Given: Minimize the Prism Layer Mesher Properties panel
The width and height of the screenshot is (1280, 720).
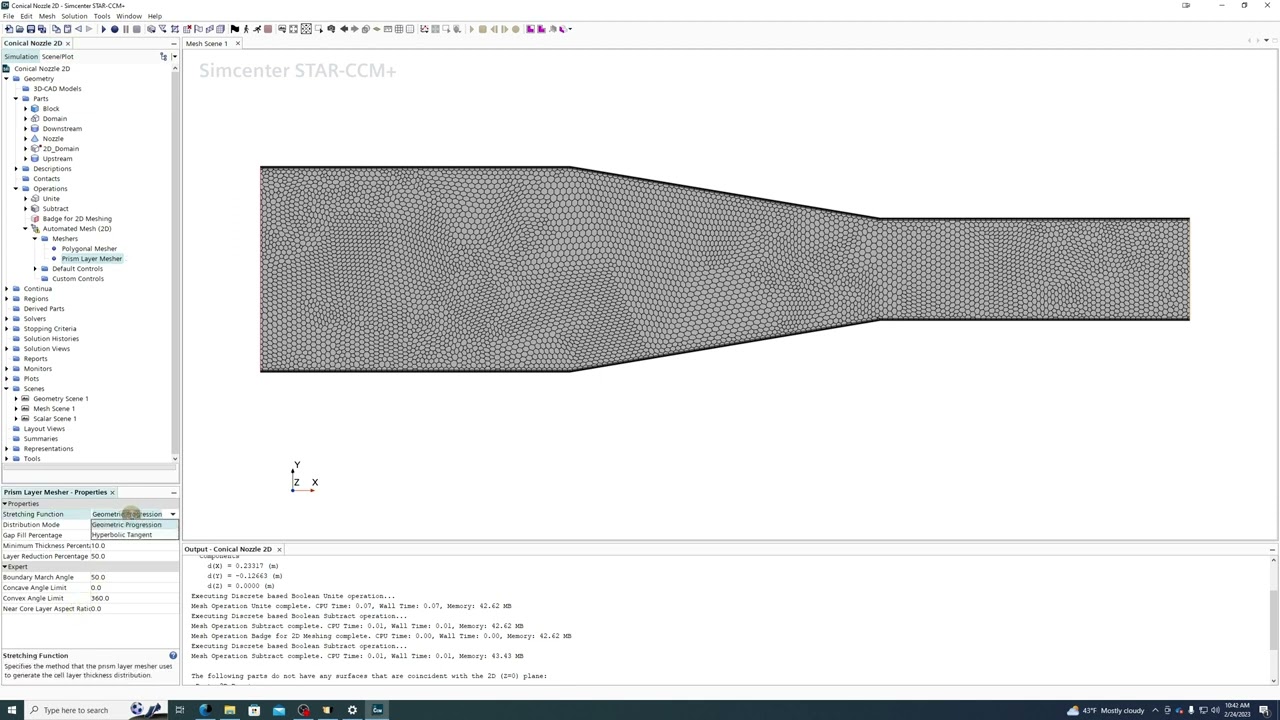Looking at the screenshot, I should pyautogui.click(x=173, y=492).
